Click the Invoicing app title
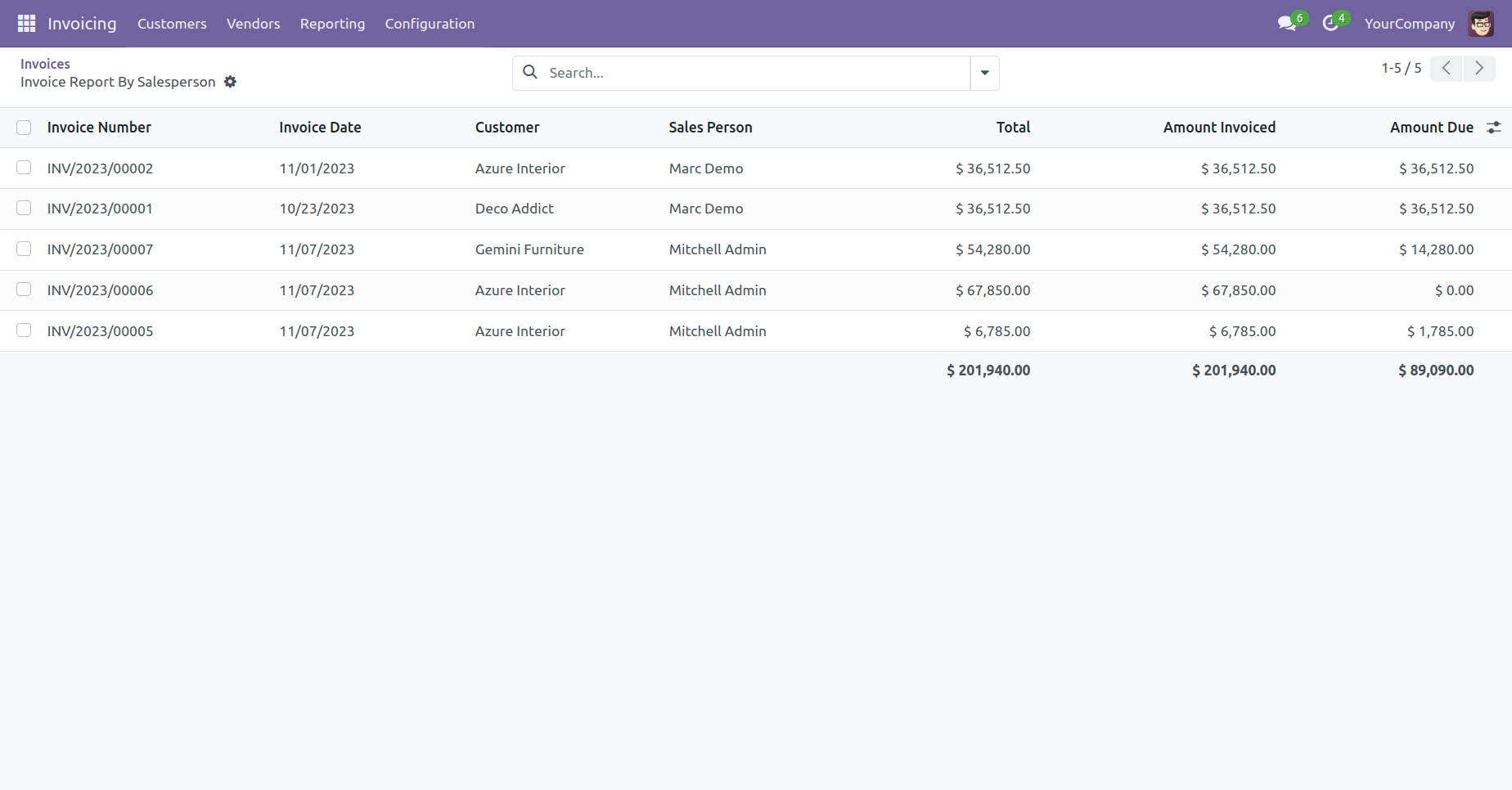The height and width of the screenshot is (790, 1512). [82, 24]
